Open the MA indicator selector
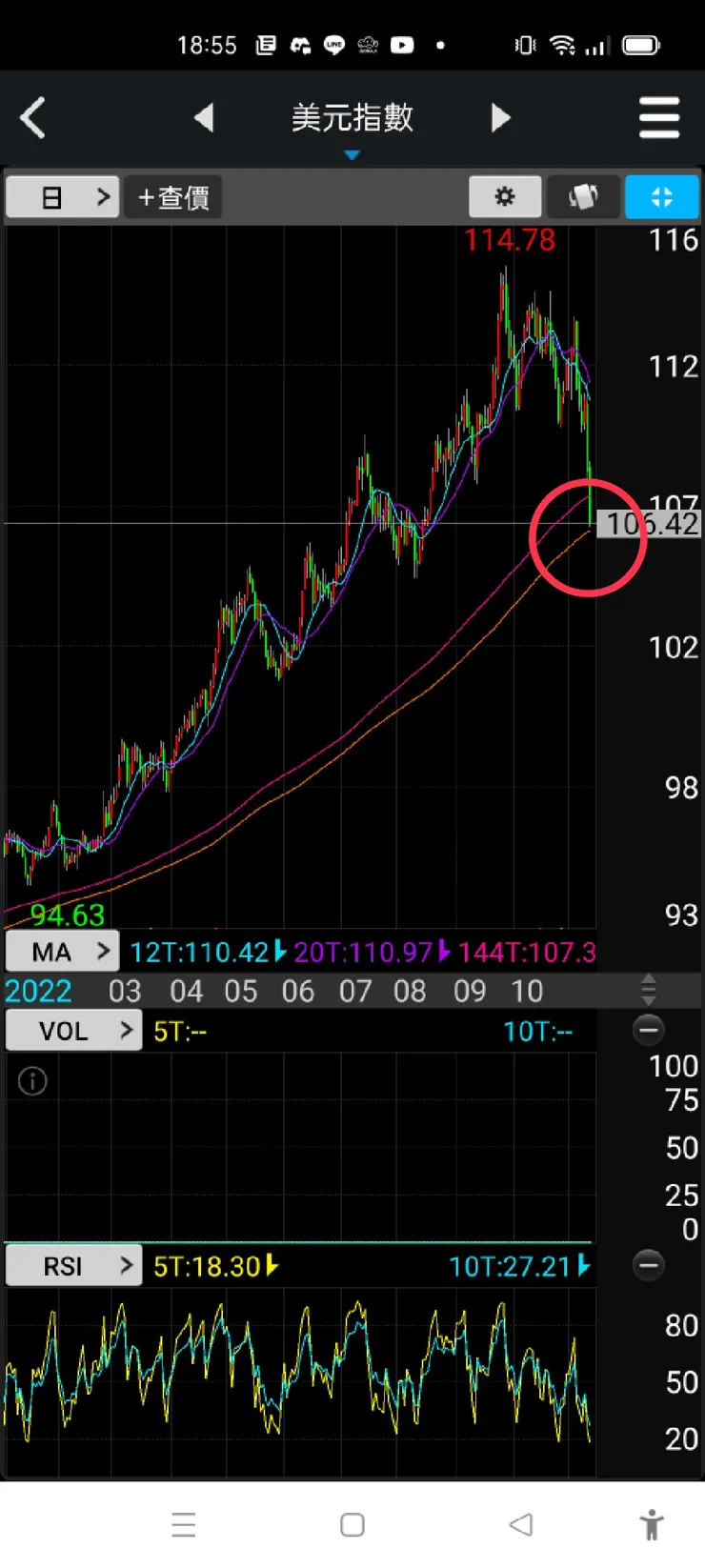 (63, 952)
